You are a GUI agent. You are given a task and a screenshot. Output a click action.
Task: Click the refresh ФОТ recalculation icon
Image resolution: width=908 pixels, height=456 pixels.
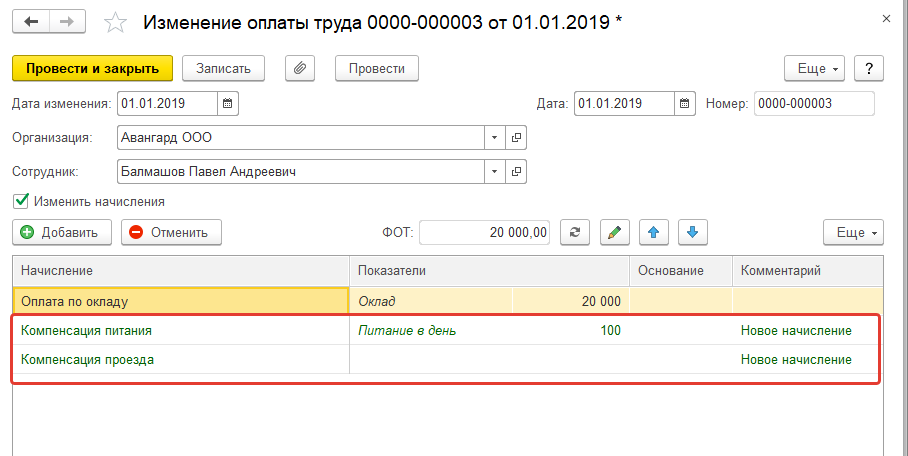coord(574,233)
